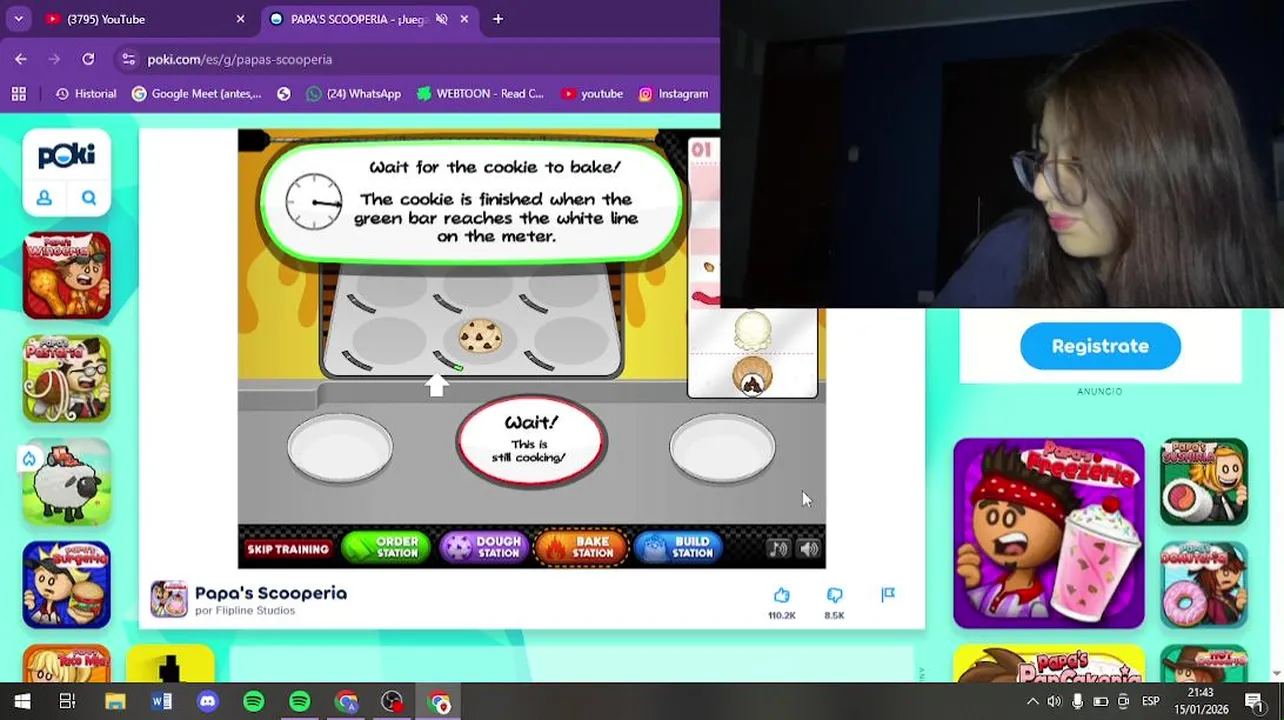Switch ESP keyboard language indicator
The width and height of the screenshot is (1284, 720).
click(1151, 702)
